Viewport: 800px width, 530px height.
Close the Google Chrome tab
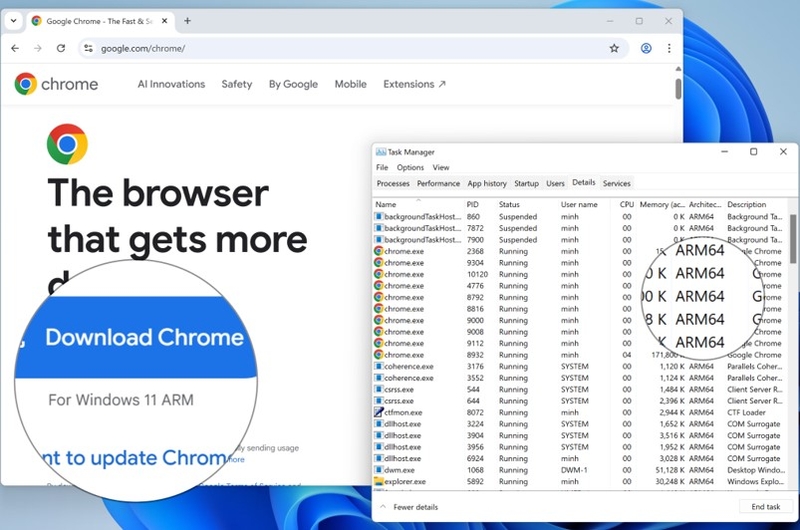point(164,21)
